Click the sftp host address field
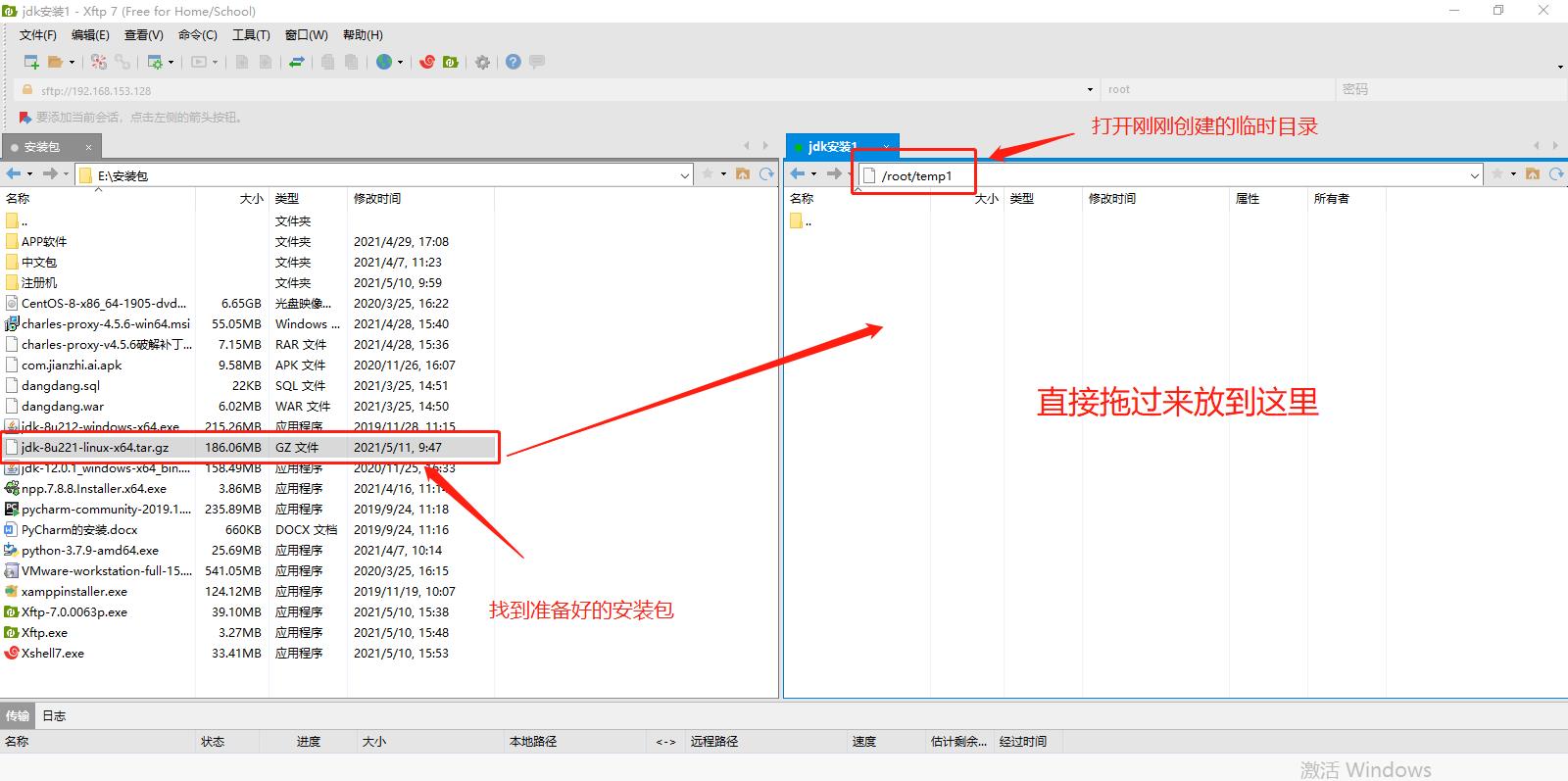Viewport: 1568px width, 781px height. tap(559, 89)
